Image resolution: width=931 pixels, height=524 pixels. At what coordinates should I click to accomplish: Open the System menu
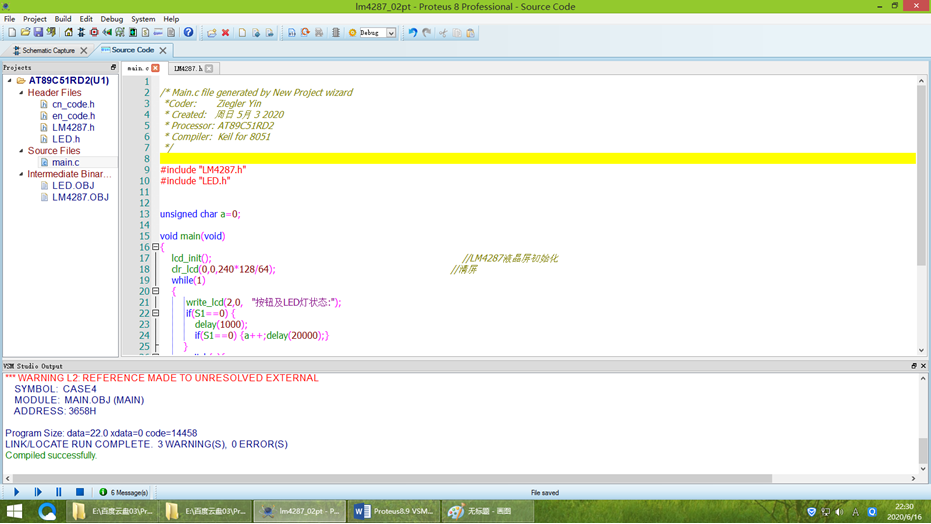(143, 19)
